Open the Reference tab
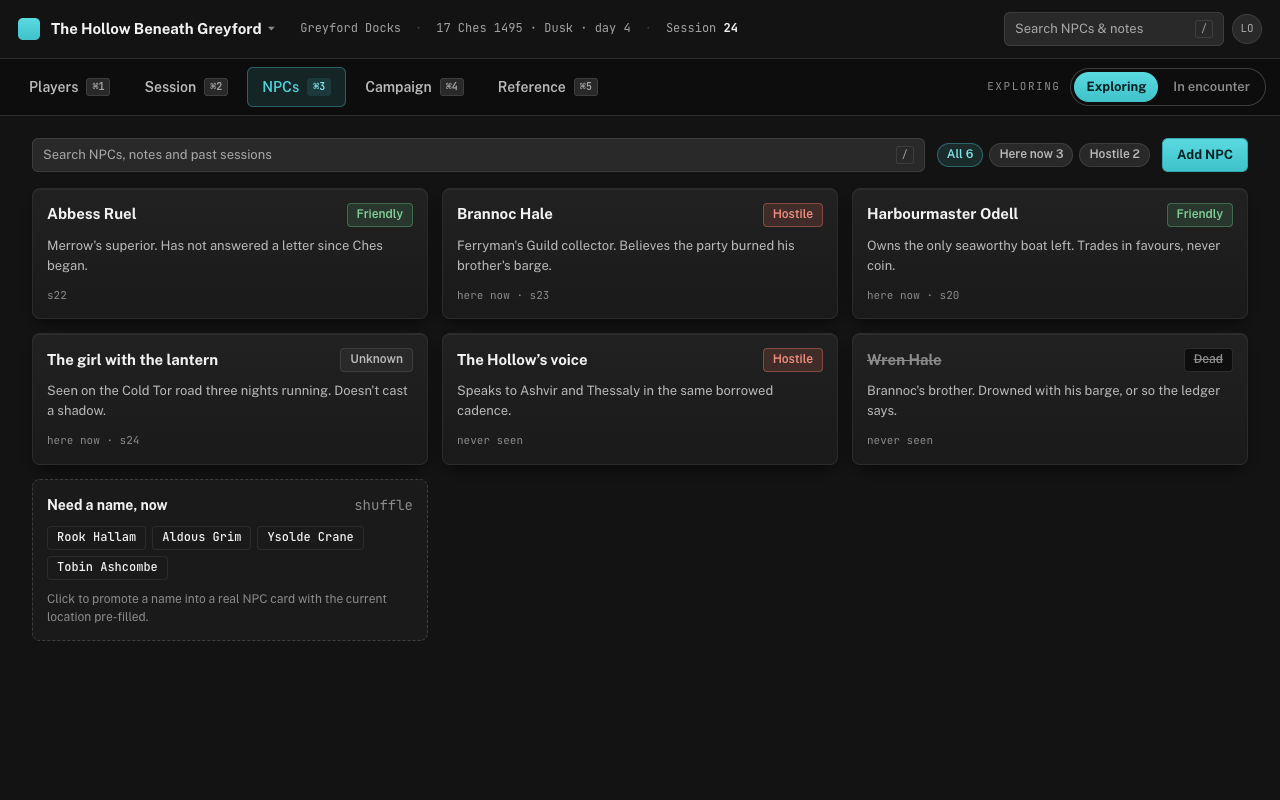The image size is (1280, 800). (x=547, y=87)
